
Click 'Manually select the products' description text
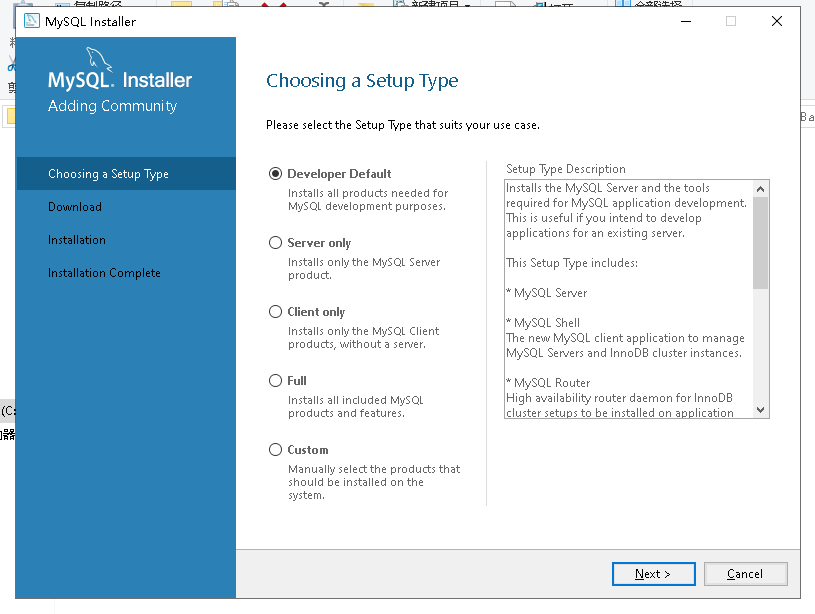(374, 482)
